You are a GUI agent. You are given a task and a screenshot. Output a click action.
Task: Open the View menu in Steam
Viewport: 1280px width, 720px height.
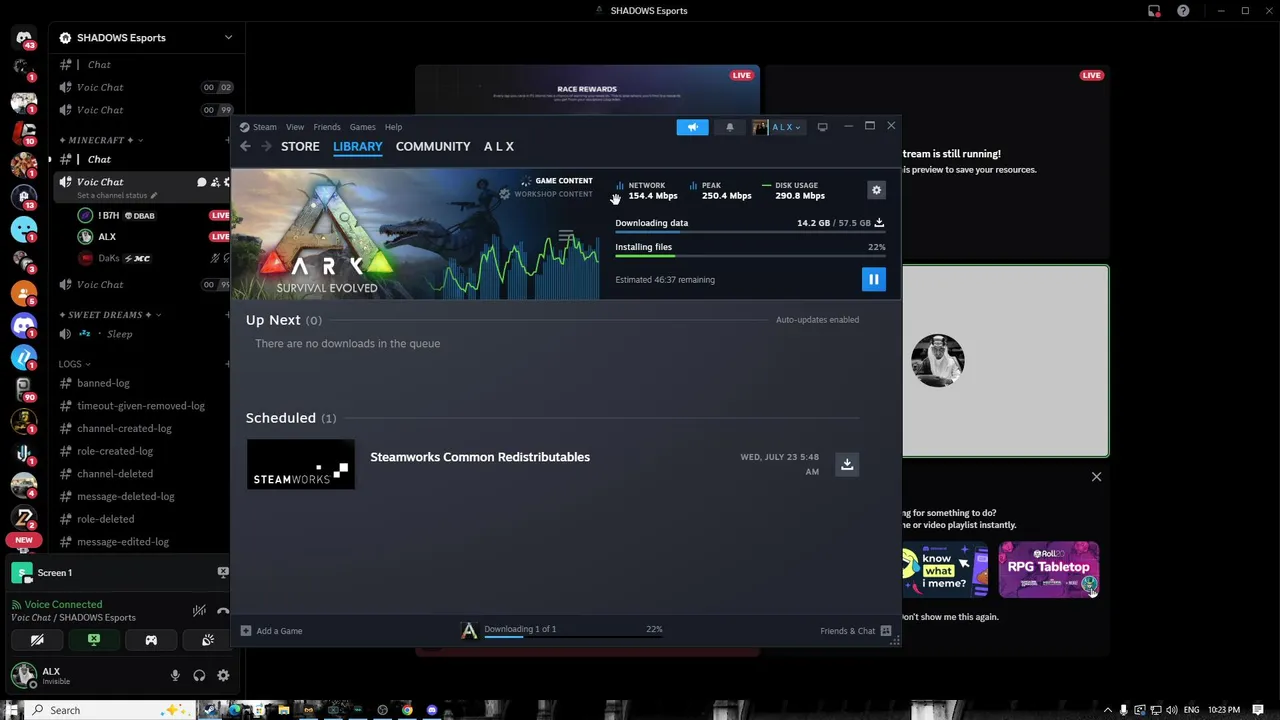(x=295, y=127)
